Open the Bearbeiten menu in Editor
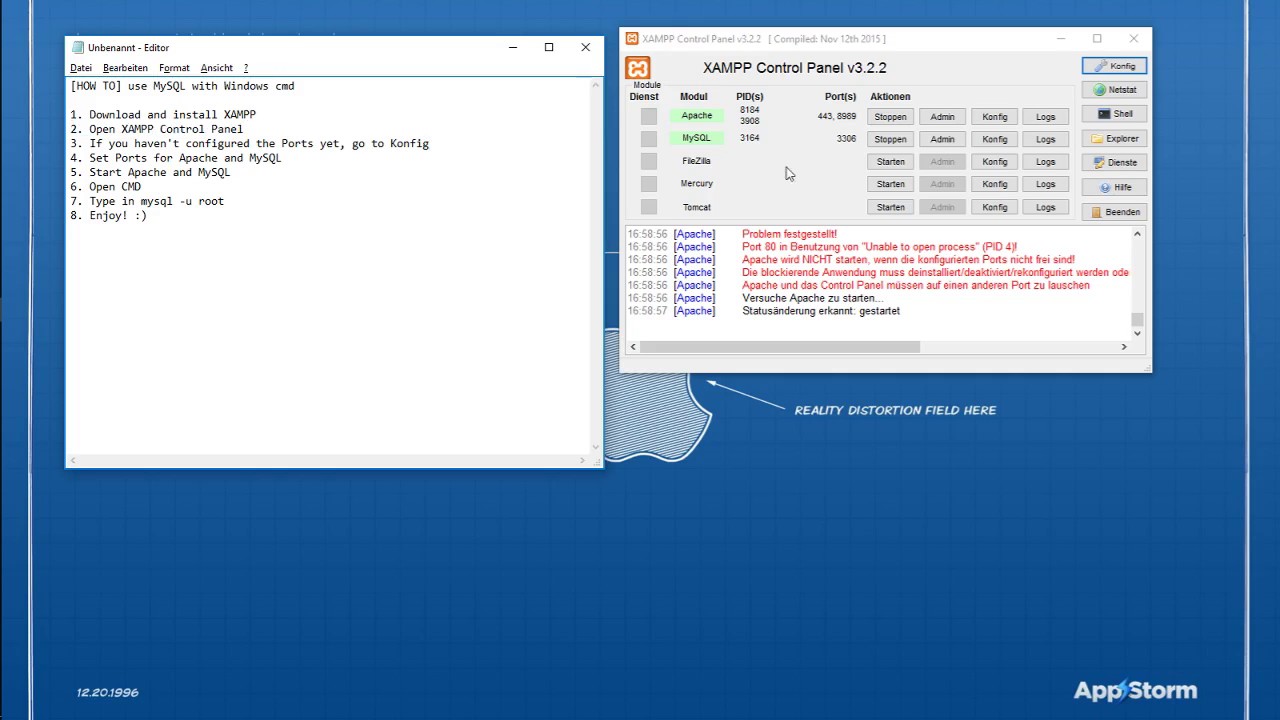 125,68
